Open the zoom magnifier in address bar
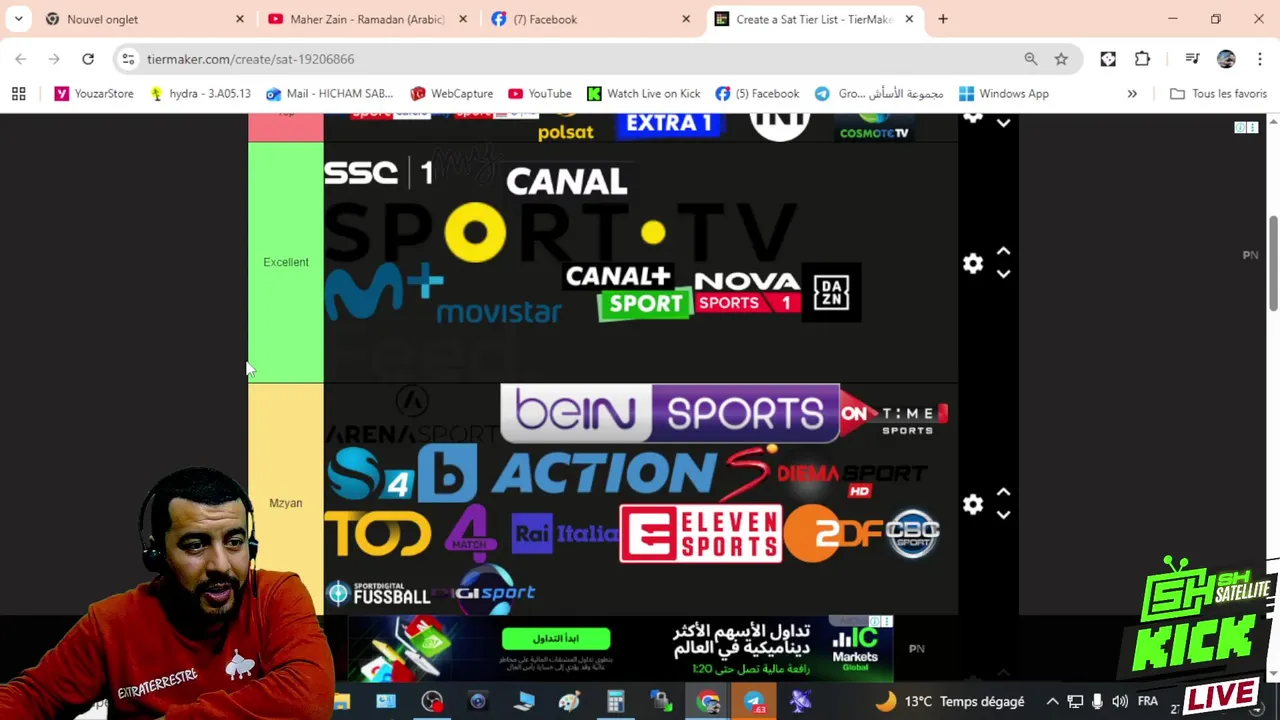 click(x=1031, y=59)
